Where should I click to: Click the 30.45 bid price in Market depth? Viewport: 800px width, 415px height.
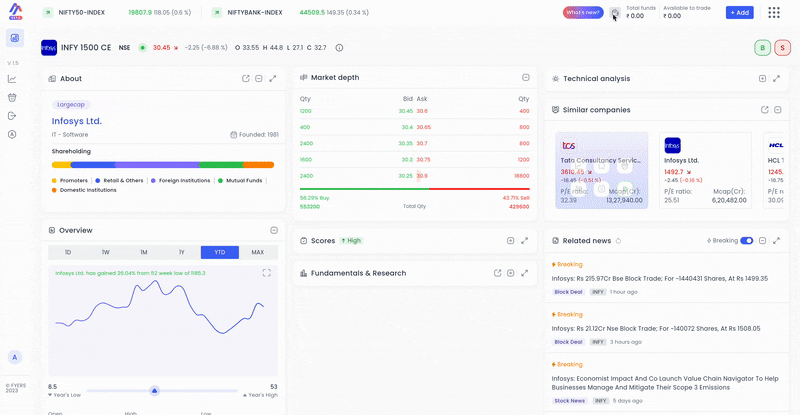pyautogui.click(x=406, y=111)
